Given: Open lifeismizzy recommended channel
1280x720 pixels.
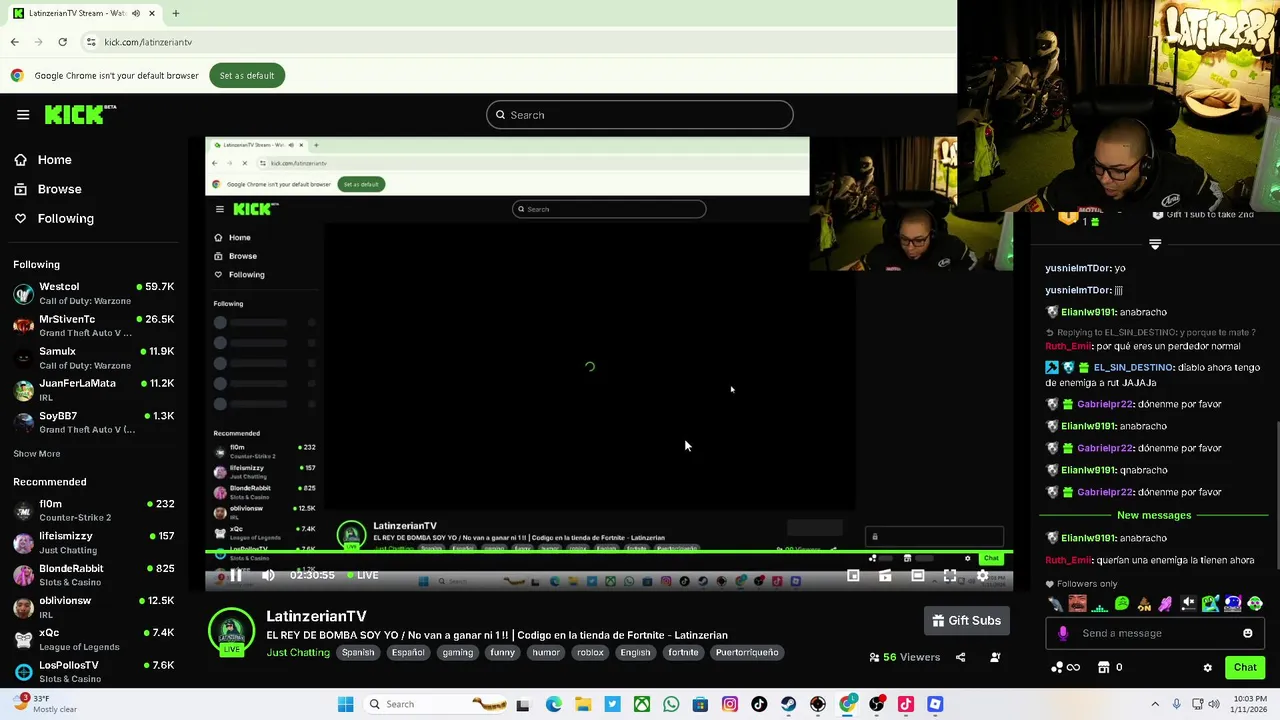Looking at the screenshot, I should (95, 542).
